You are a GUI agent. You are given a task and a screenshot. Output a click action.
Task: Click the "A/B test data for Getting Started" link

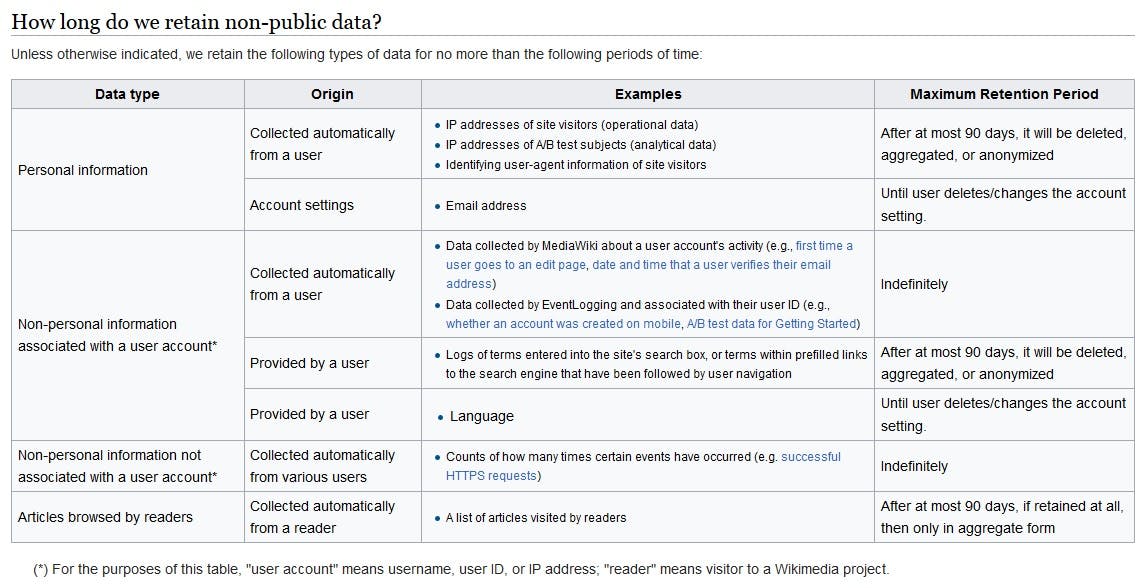(x=771, y=323)
